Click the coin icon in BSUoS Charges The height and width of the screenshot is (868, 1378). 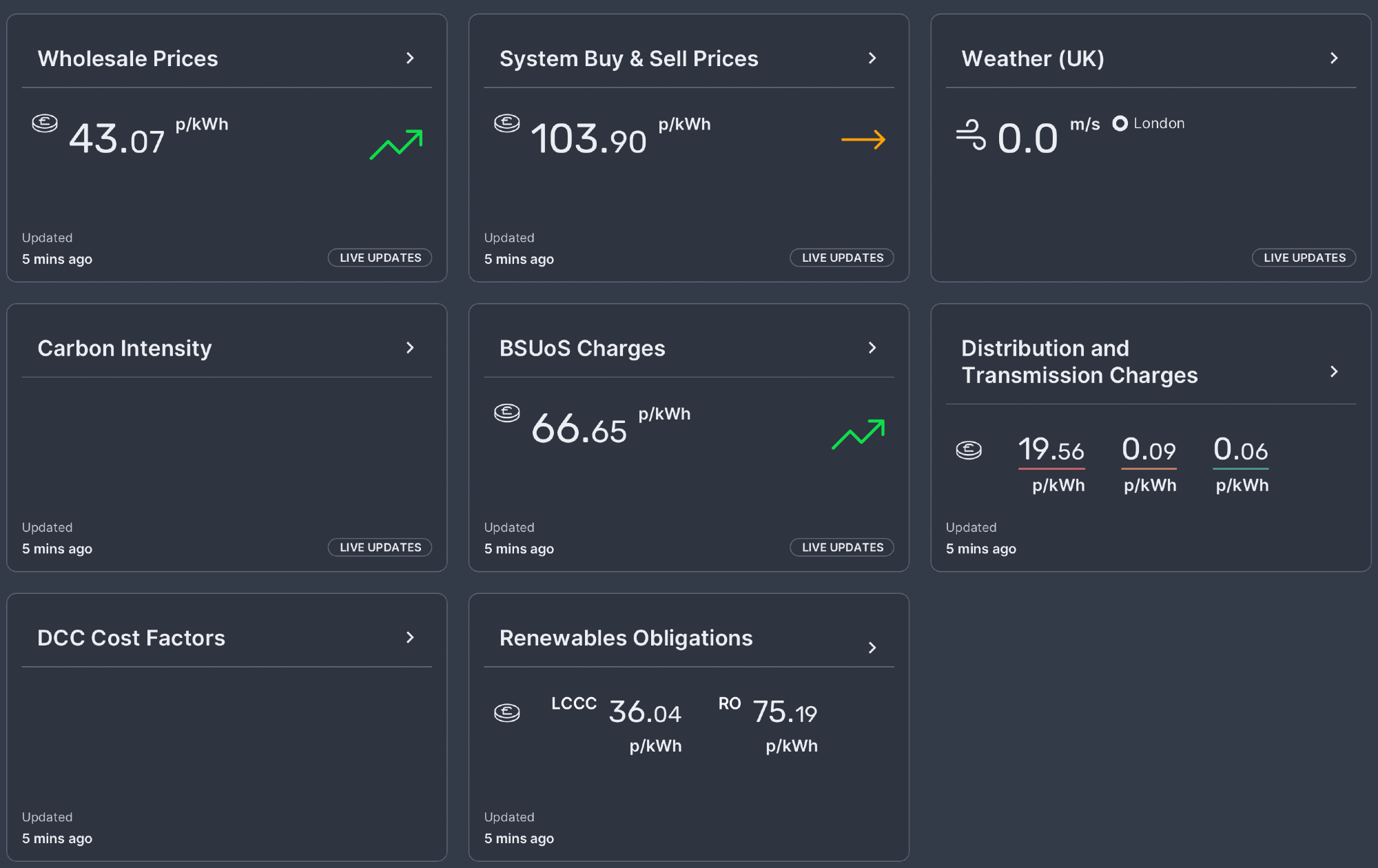tap(506, 413)
